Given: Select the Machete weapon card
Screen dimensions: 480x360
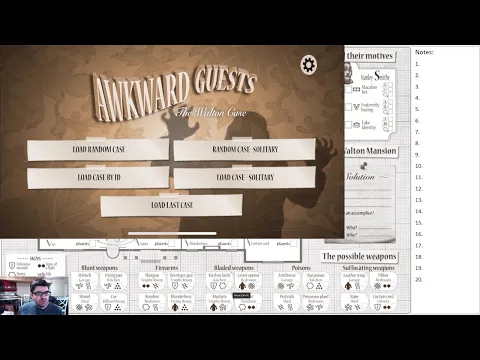Looking at the screenshot, I should coord(219,302).
